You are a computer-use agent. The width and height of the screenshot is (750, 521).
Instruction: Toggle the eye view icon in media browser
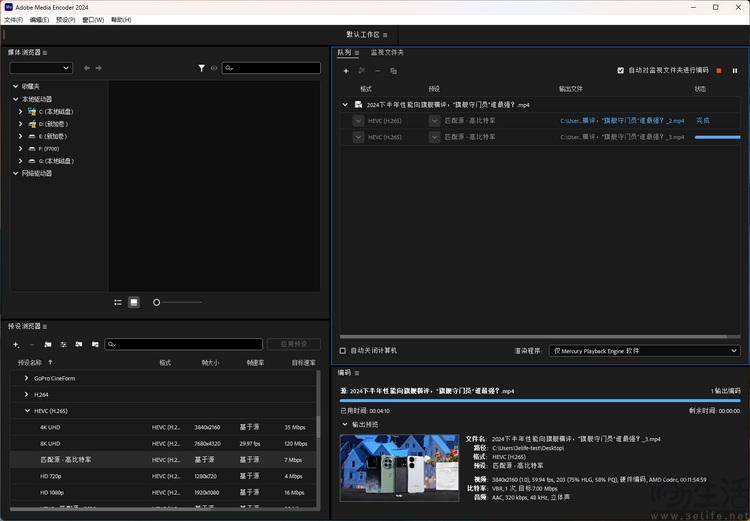pyautogui.click(x=214, y=68)
